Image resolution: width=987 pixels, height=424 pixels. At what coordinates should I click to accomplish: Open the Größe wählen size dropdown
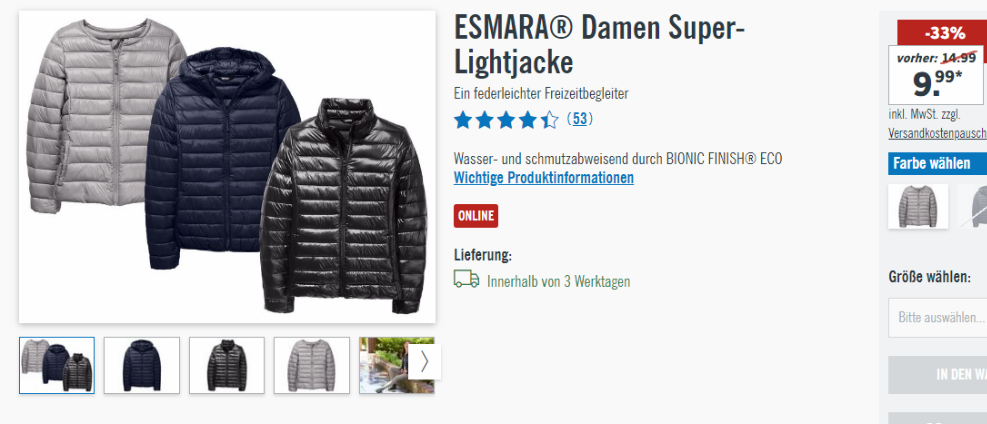tap(938, 318)
